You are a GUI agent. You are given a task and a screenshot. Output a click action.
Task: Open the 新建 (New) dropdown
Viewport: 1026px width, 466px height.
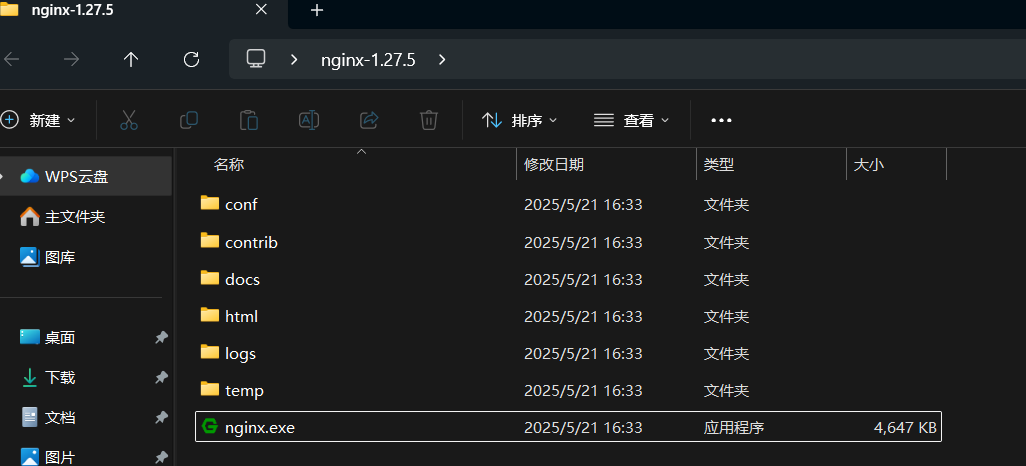click(39, 120)
